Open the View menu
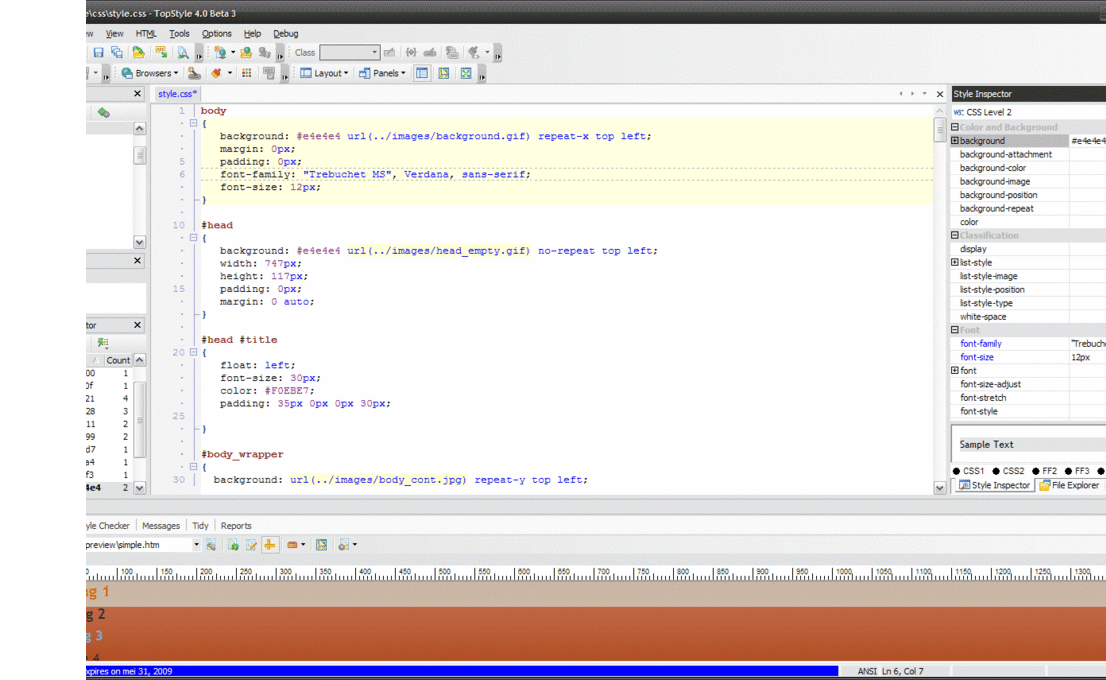This screenshot has height=680, width=1106. (114, 33)
